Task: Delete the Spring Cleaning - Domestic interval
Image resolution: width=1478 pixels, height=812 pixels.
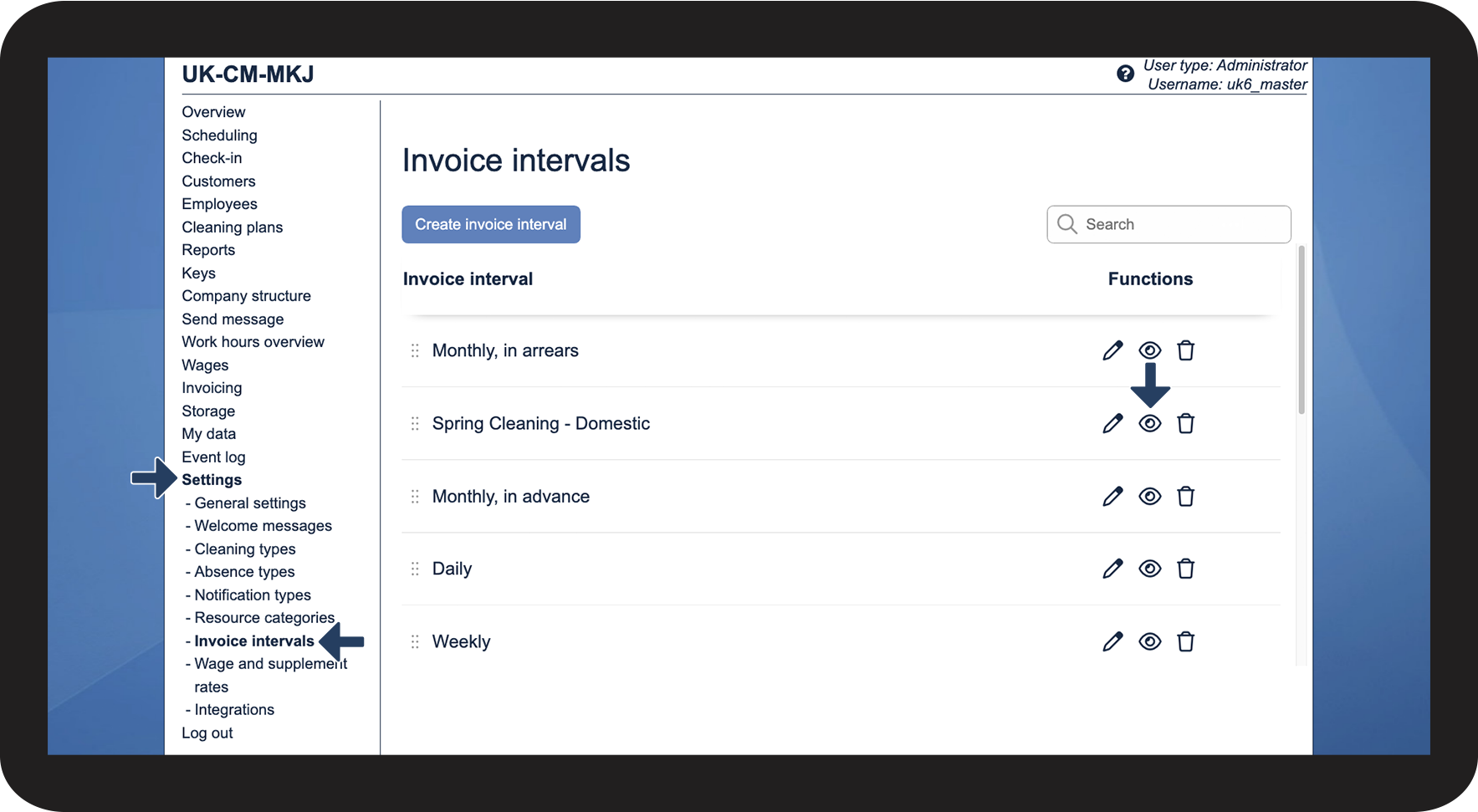Action: click(x=1185, y=424)
